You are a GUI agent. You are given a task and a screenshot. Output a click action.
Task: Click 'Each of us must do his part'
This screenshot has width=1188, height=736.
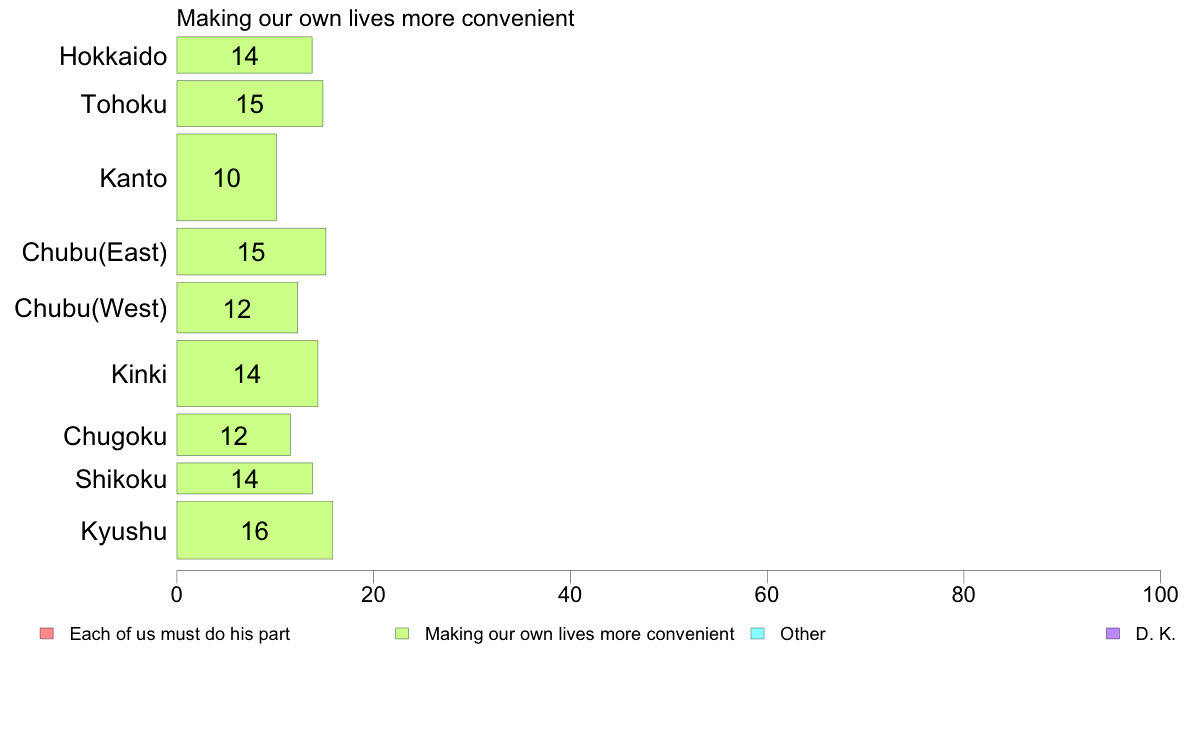click(180, 634)
